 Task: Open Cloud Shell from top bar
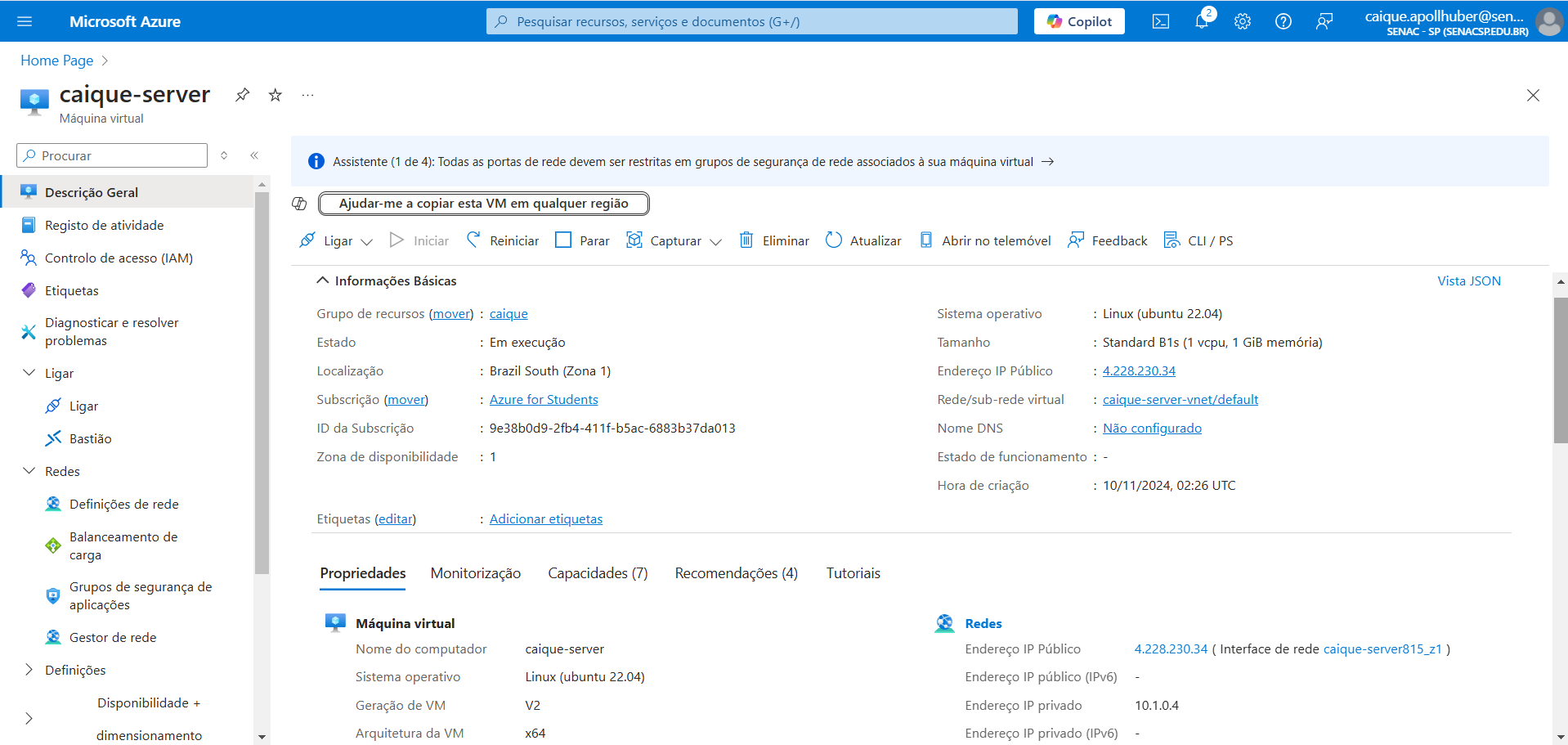pyautogui.click(x=1161, y=21)
